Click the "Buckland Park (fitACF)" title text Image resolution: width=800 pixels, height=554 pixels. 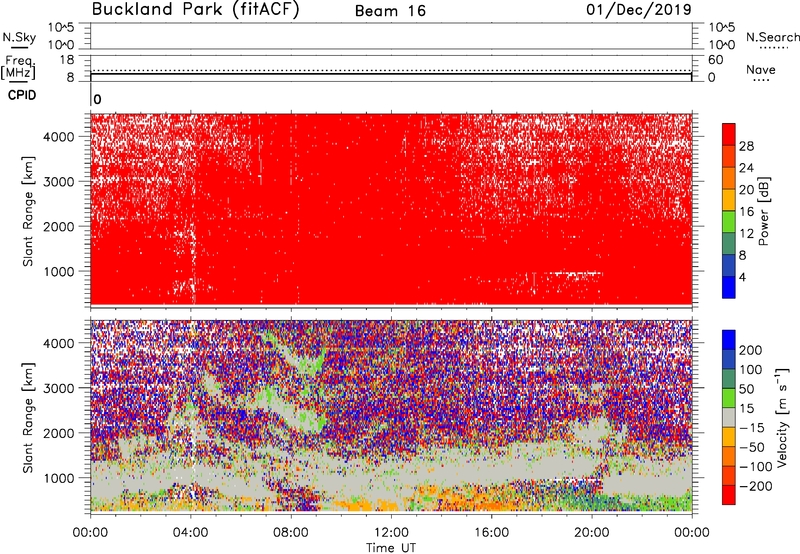pos(195,10)
